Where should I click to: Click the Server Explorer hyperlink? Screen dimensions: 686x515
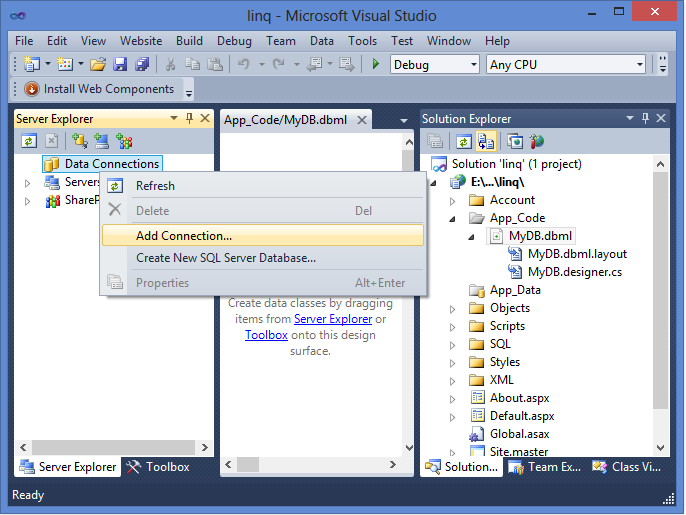click(333, 319)
